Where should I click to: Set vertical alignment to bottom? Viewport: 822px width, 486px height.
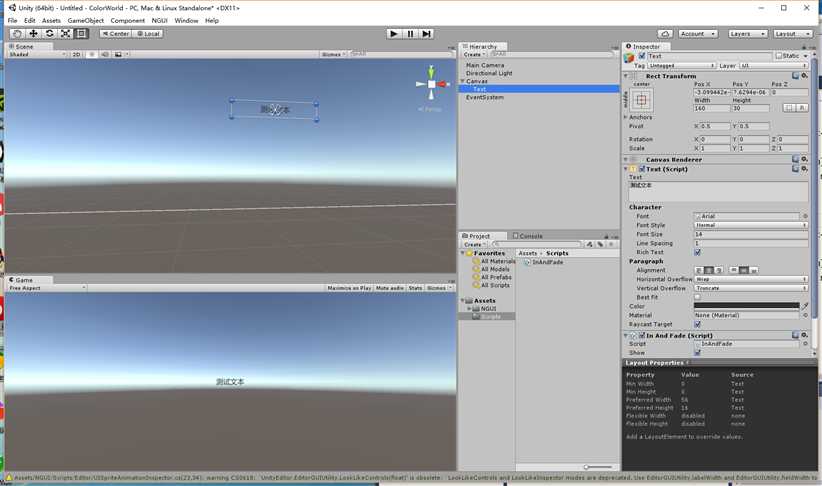pos(754,271)
